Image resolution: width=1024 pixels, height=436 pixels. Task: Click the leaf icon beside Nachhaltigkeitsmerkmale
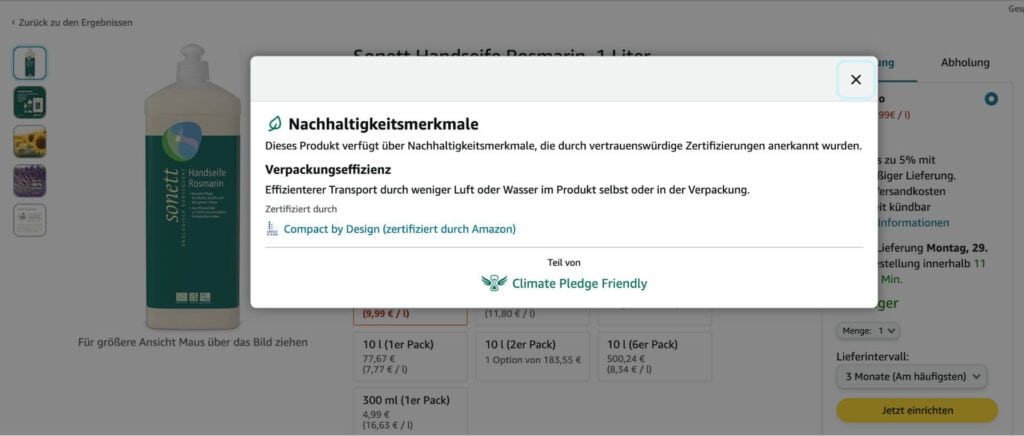pos(274,123)
